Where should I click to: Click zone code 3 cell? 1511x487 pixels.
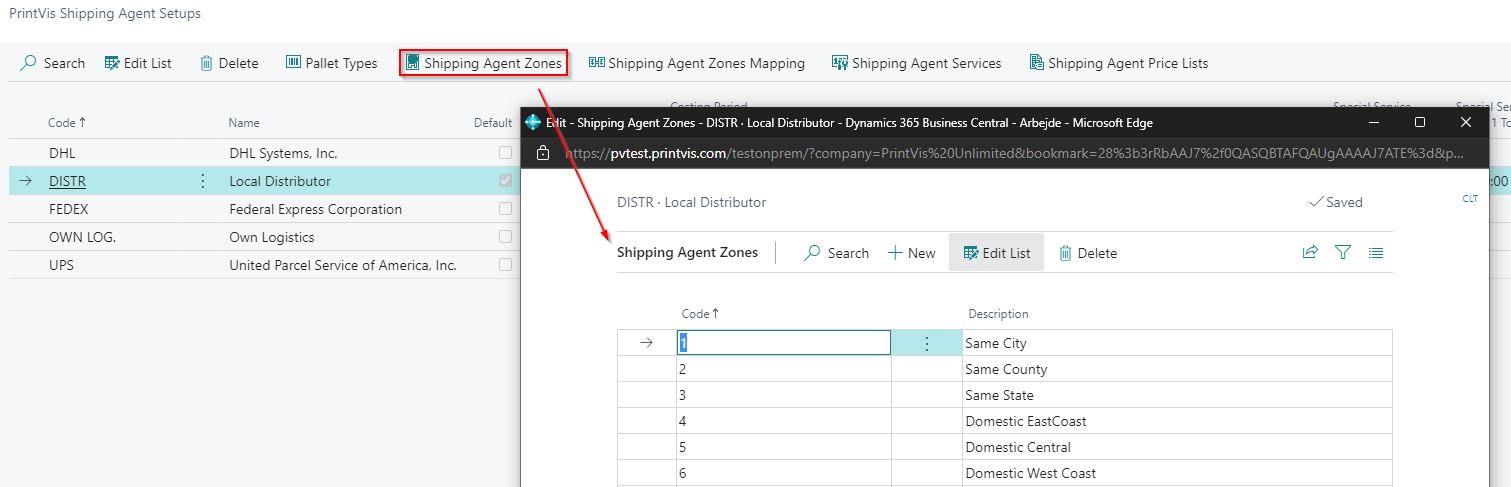tap(784, 395)
